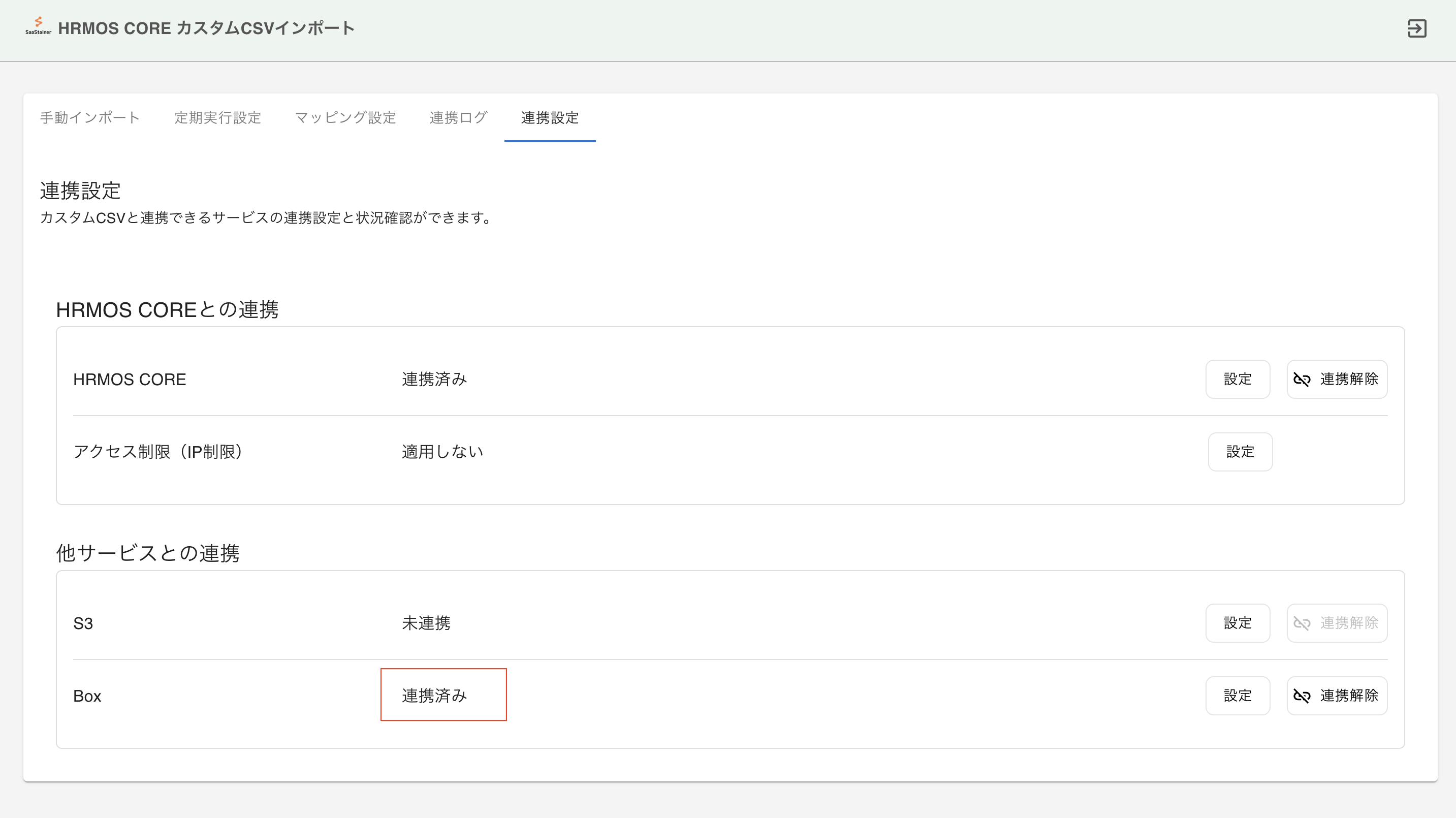Click unlink icon in Box row
Screen dimensions: 1456x818
click(1302, 696)
